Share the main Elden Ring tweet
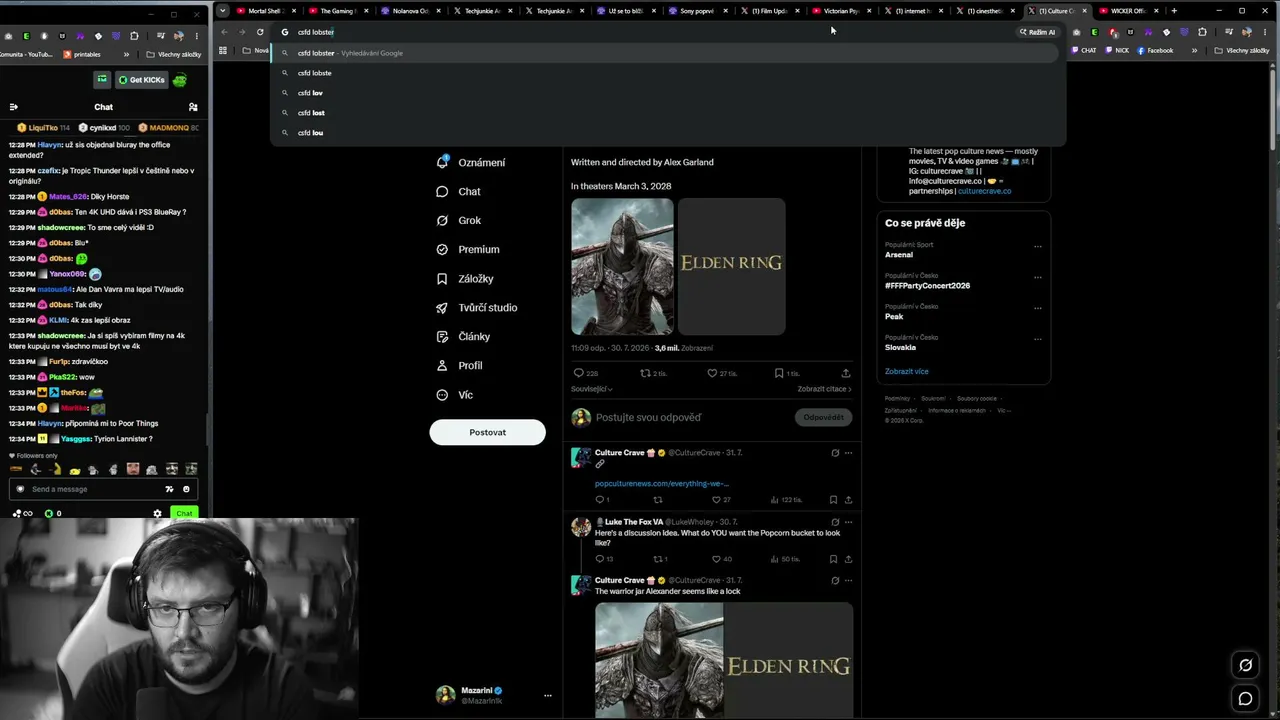 [x=846, y=373]
